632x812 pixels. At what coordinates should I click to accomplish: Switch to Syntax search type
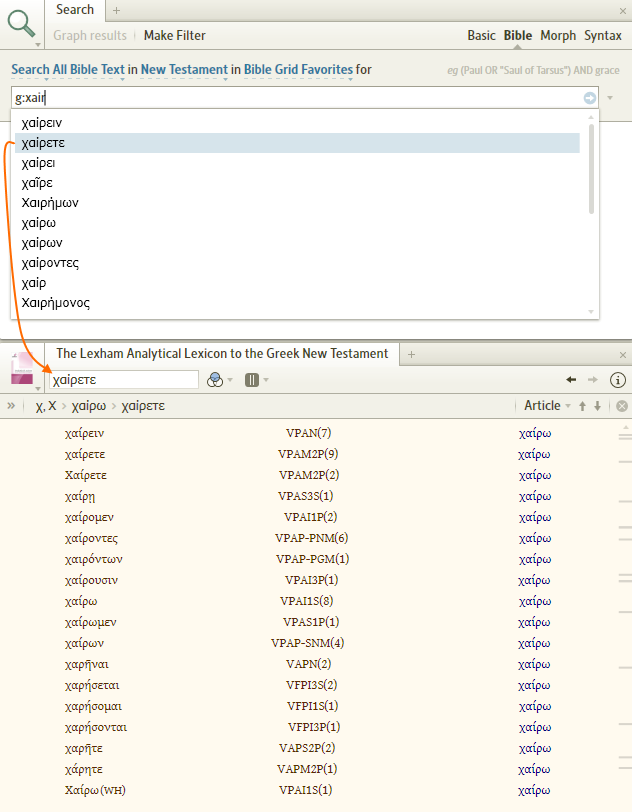(602, 35)
